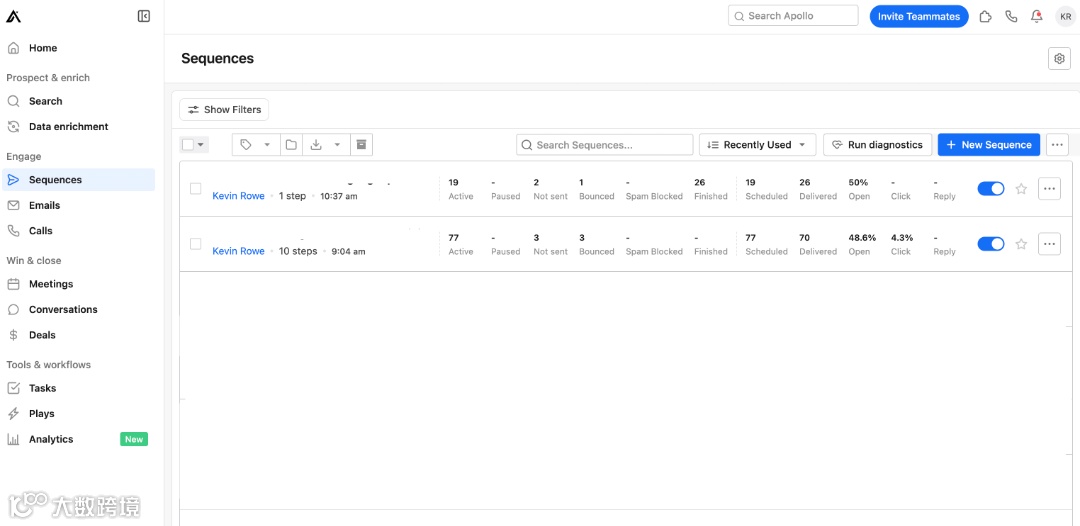Open Sequences page settings gear

pos(1059,59)
